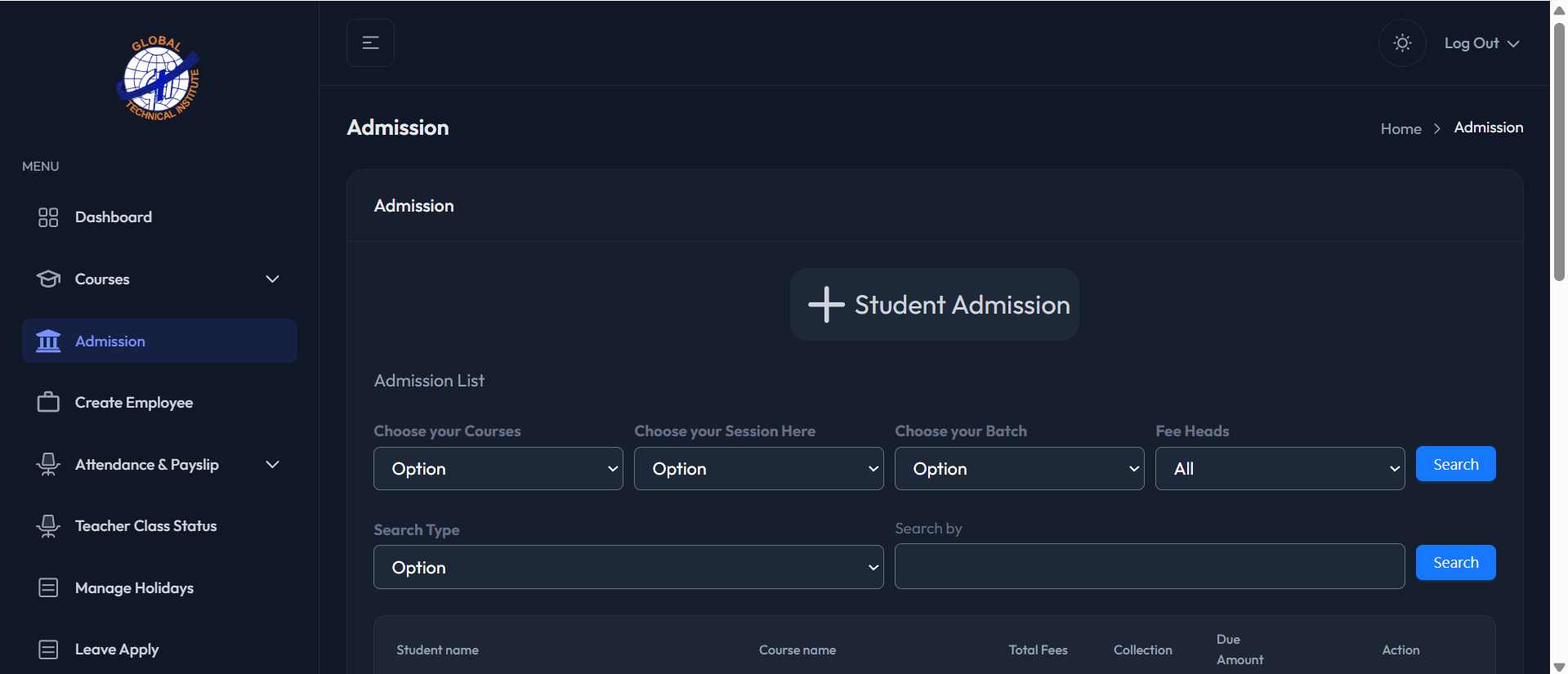Click the Manage Holidays list icon
The width and height of the screenshot is (1568, 674).
48,588
